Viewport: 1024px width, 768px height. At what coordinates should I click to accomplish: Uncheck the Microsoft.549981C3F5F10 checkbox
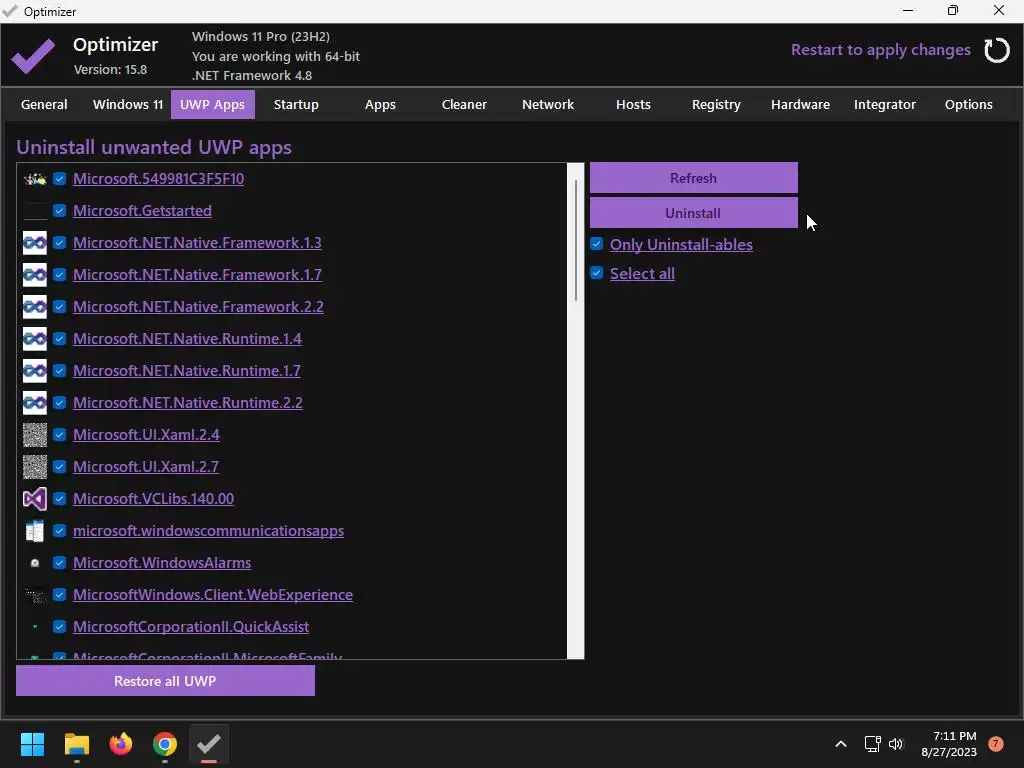59,178
